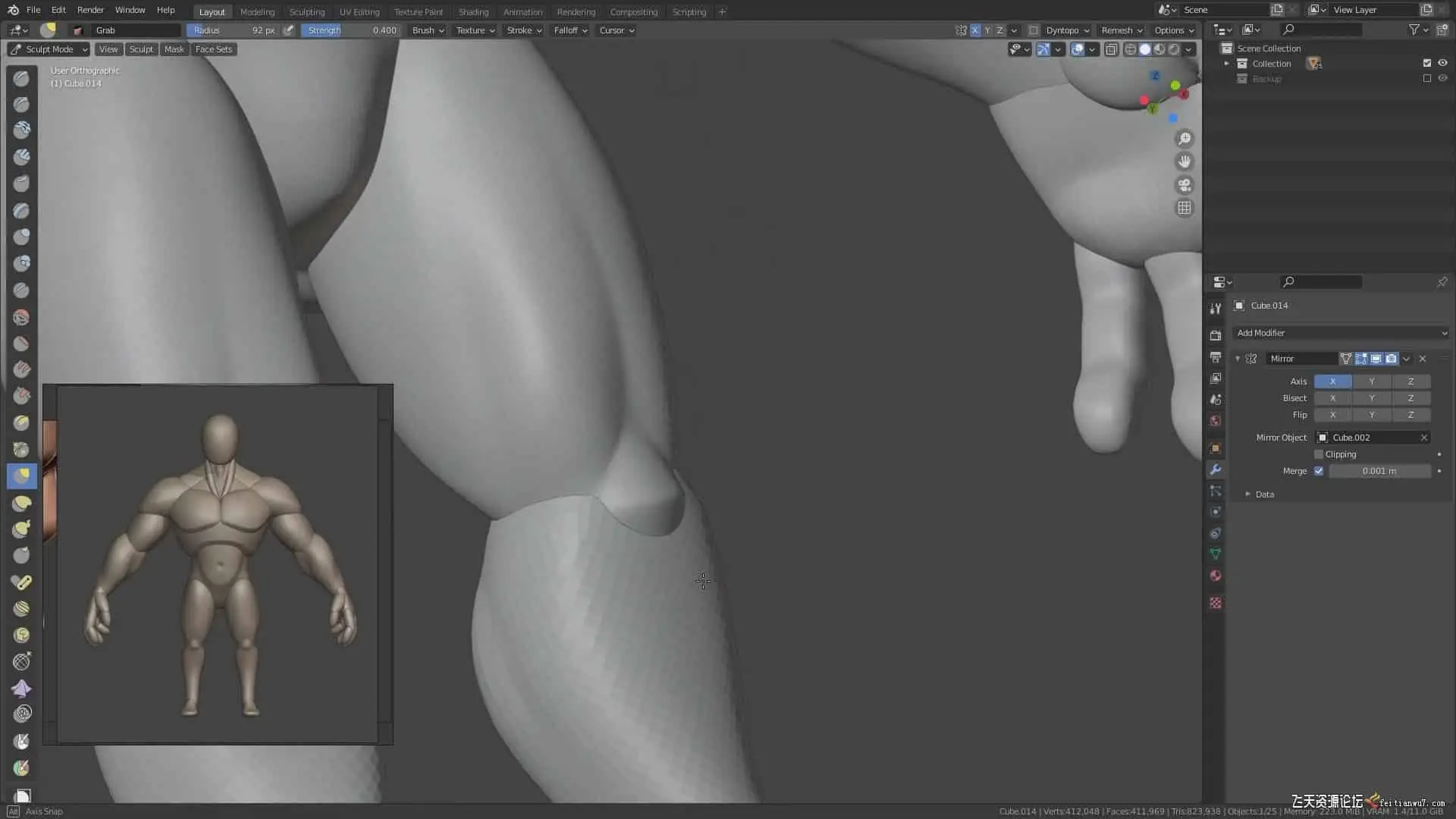Open the Material properties tab icon

click(1216, 576)
